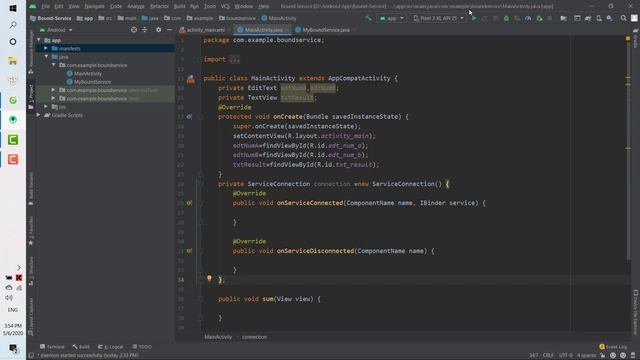Open the TODO tool window
Viewport: 640px width, 360px height.
tap(142, 347)
